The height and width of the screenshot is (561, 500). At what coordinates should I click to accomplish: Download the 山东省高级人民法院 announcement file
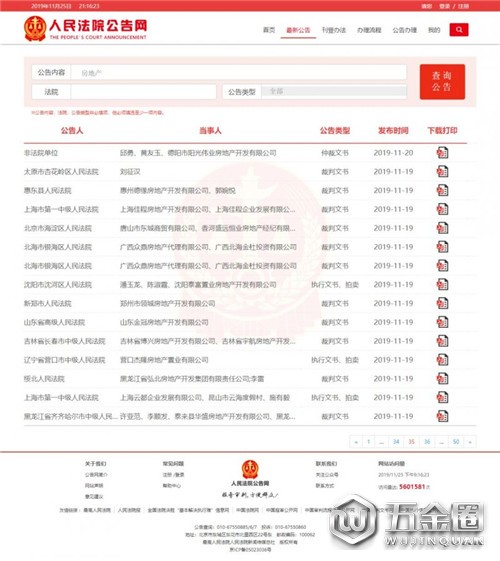tap(442, 322)
